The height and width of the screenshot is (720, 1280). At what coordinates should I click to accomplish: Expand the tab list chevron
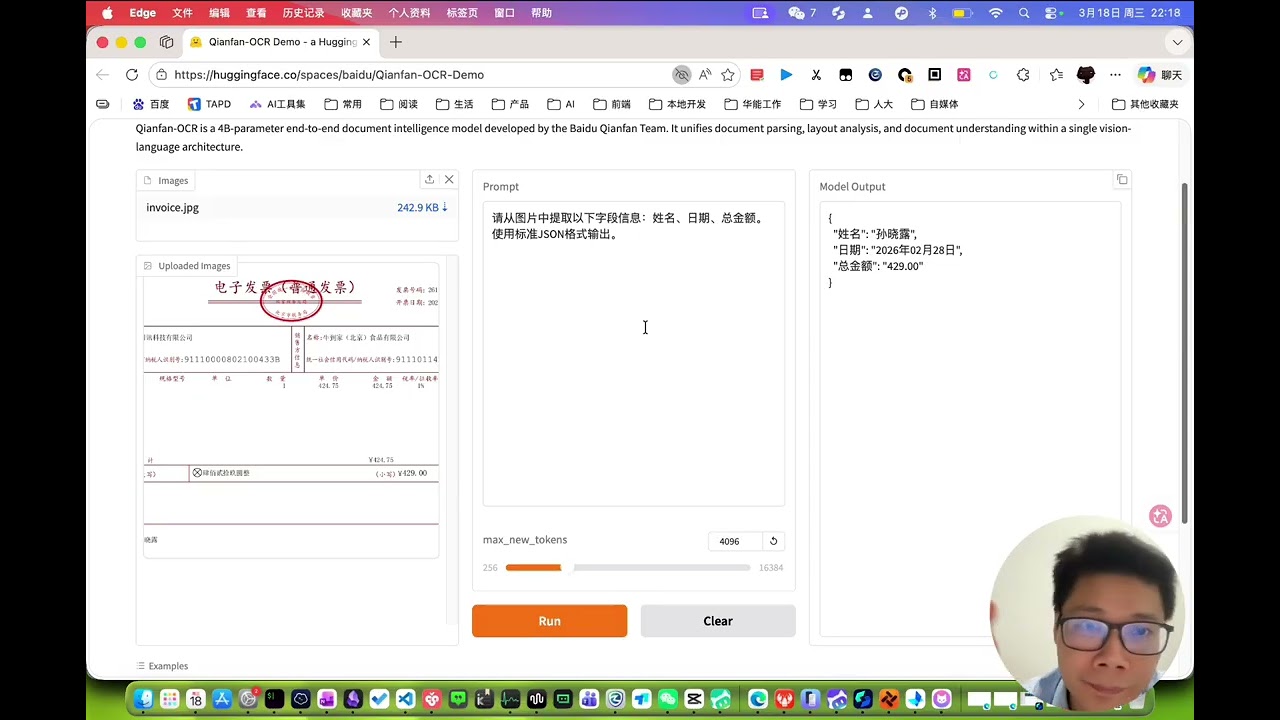[1177, 42]
